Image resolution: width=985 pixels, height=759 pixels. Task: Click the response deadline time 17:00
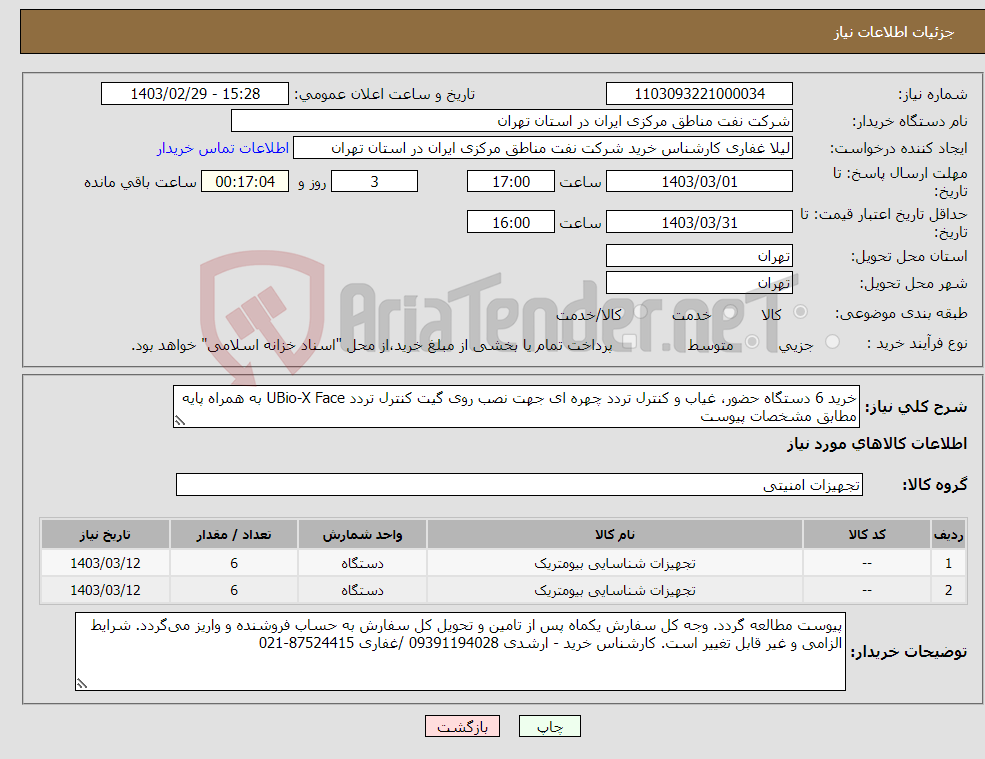511,182
